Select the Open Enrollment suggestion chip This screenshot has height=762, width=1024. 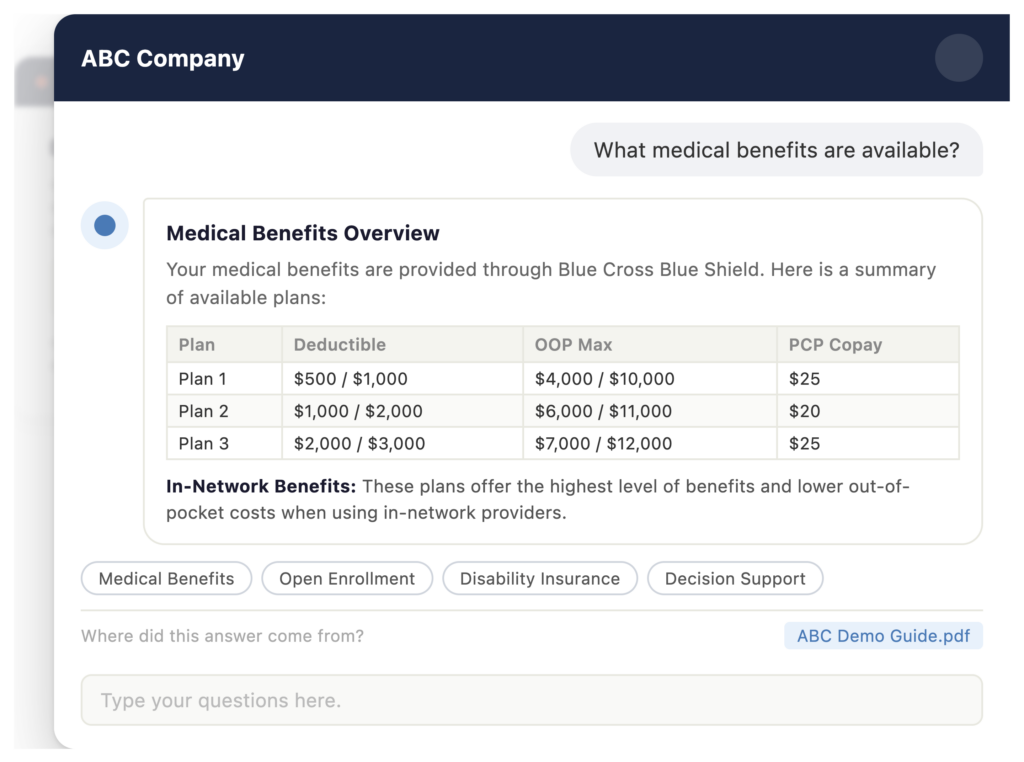pos(347,578)
